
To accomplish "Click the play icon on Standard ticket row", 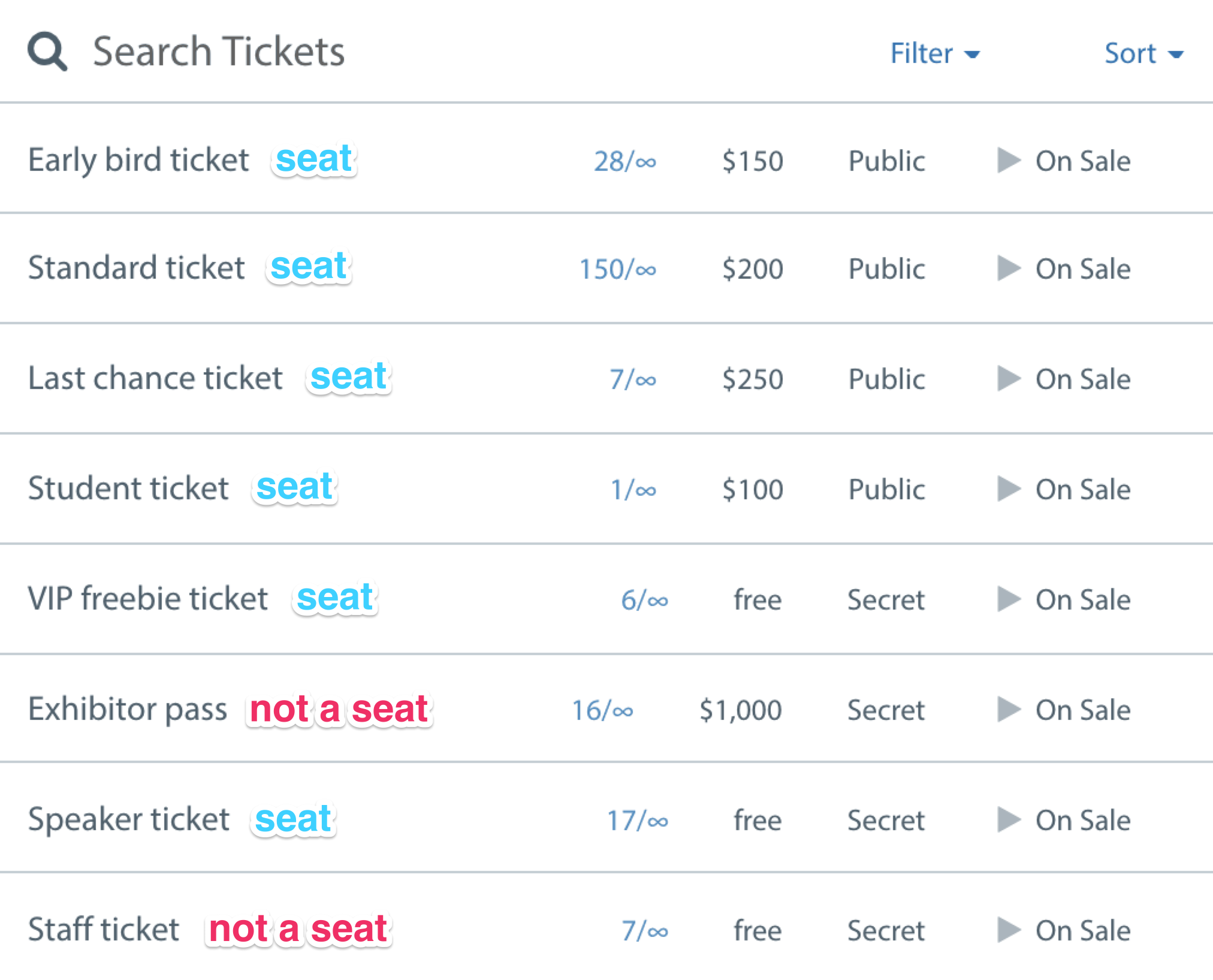I will pos(1009,268).
